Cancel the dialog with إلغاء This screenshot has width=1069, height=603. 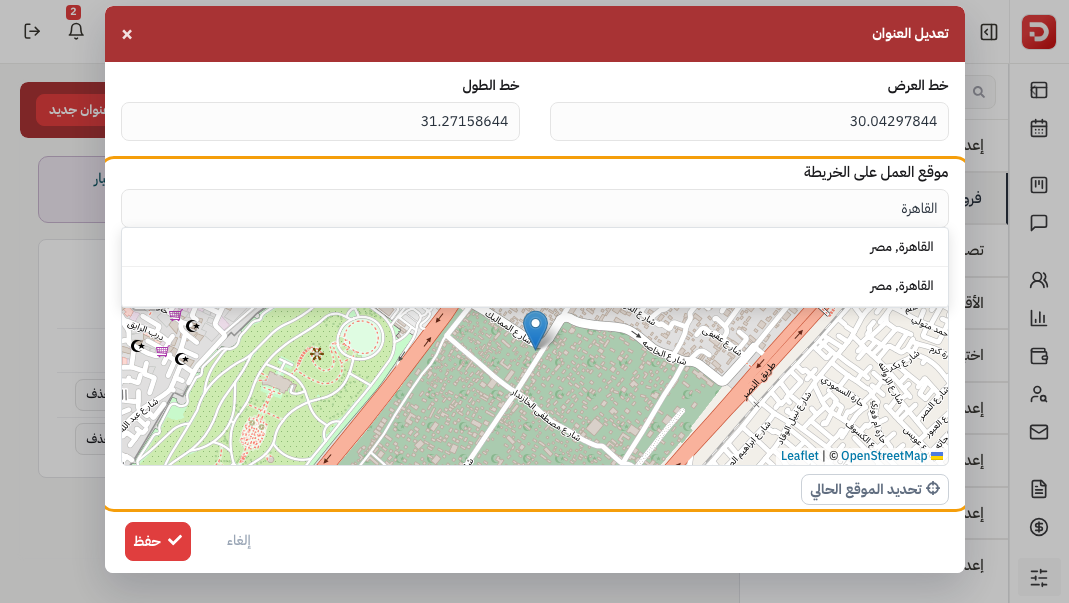point(239,541)
